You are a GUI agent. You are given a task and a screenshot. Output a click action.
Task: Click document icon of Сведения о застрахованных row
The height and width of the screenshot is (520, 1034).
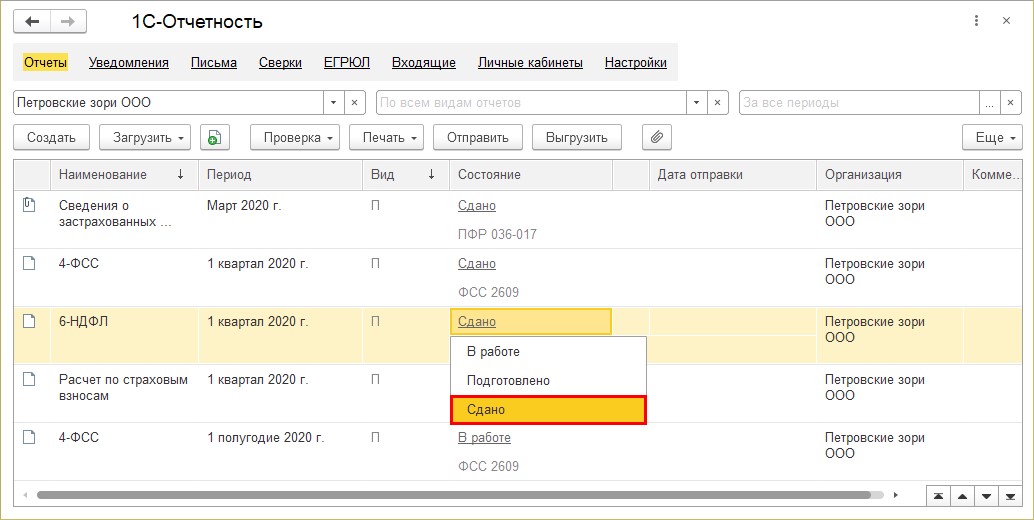click(x=29, y=205)
